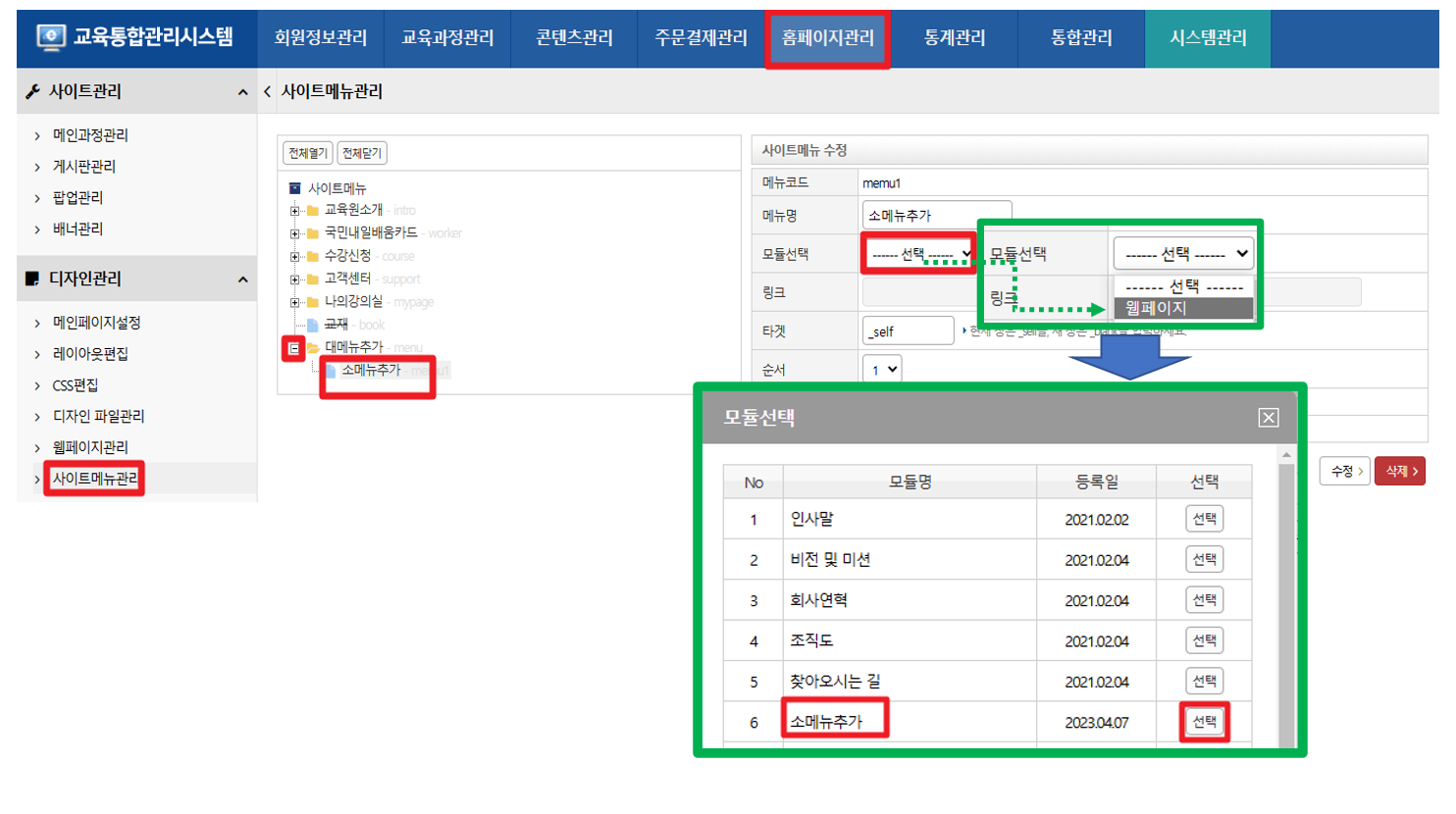Close the 모듈선택 popup with X icon

tap(1268, 418)
